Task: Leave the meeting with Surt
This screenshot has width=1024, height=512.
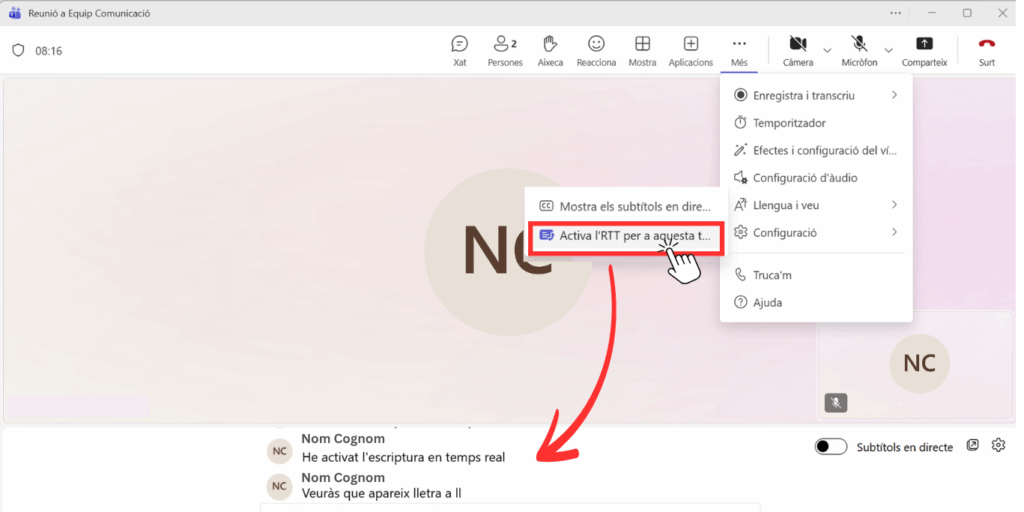Action: click(x=986, y=49)
